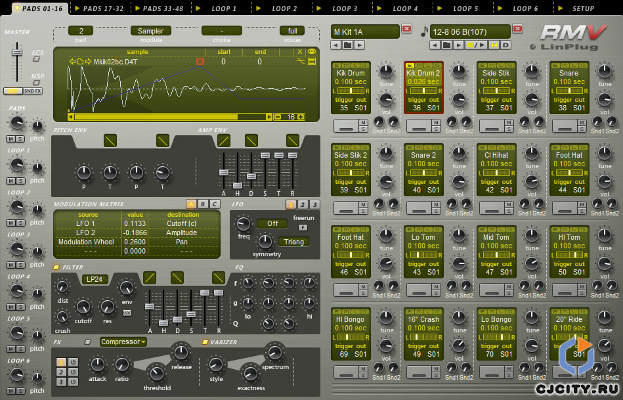Select Modulation Matrix page C
This screenshot has width=623, height=400.
(x=215, y=204)
